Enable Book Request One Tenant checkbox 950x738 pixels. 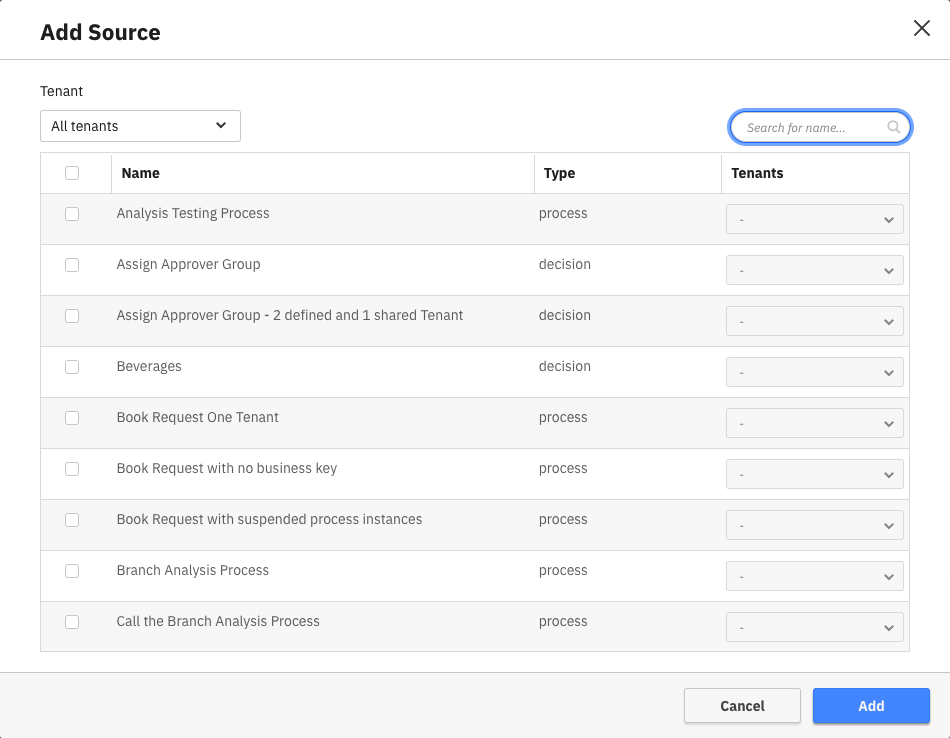(72, 418)
